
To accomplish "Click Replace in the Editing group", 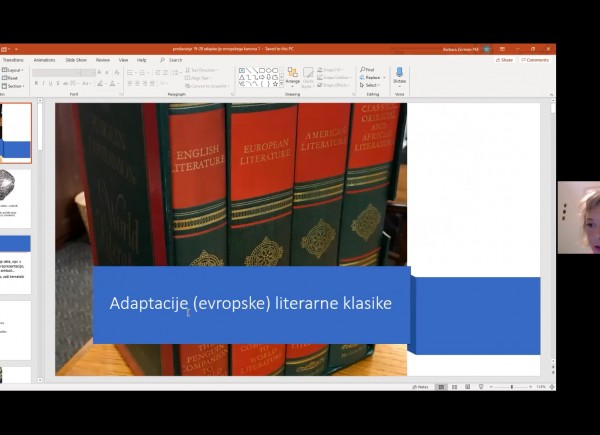I will pyautogui.click(x=370, y=78).
